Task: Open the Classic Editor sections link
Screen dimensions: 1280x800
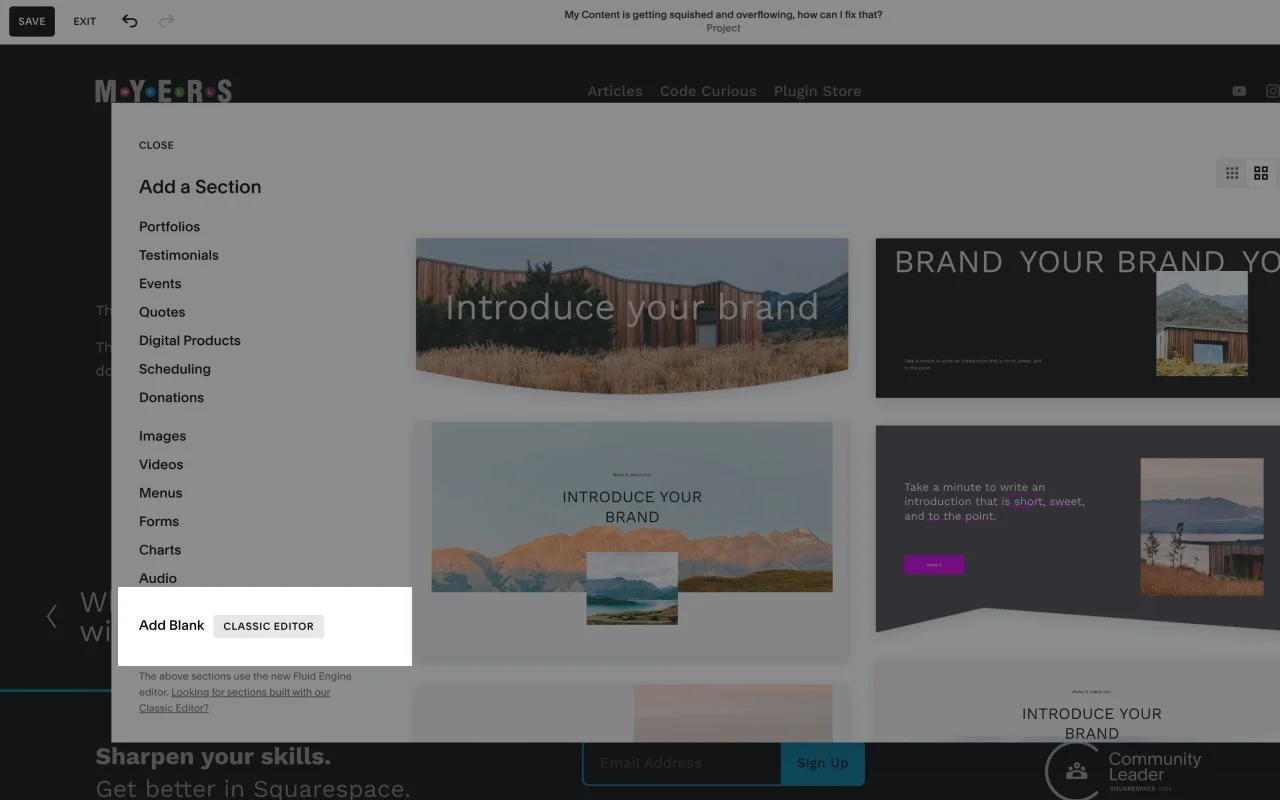Action: click(x=234, y=700)
